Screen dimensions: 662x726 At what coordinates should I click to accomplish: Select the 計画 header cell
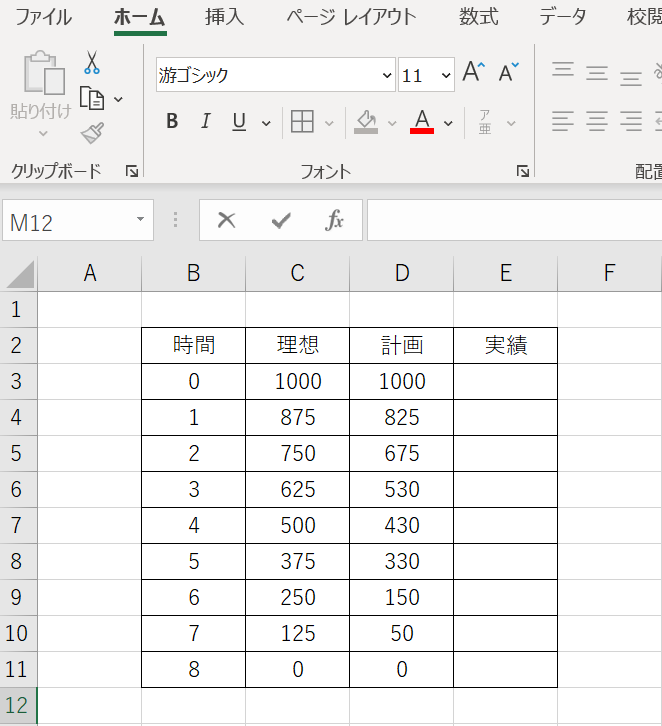pos(401,345)
